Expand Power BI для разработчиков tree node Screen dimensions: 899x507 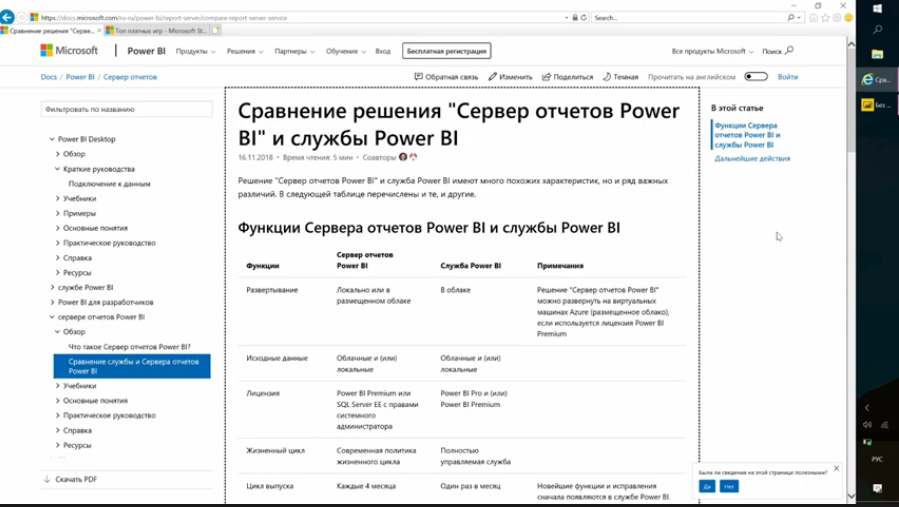(52, 302)
